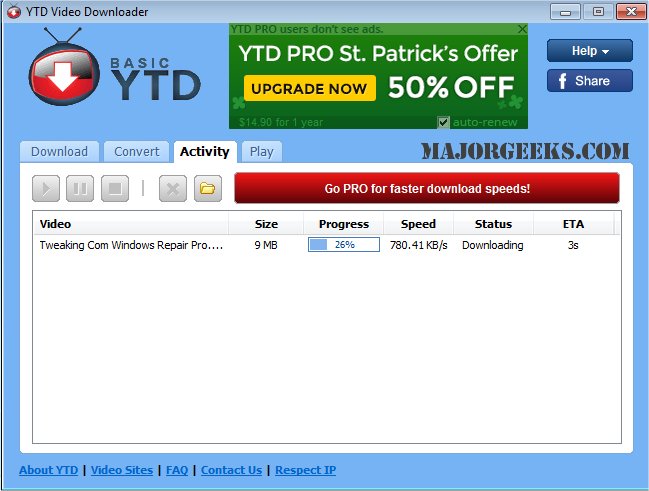Stop the active download
The height and width of the screenshot is (491, 649).
[115, 189]
